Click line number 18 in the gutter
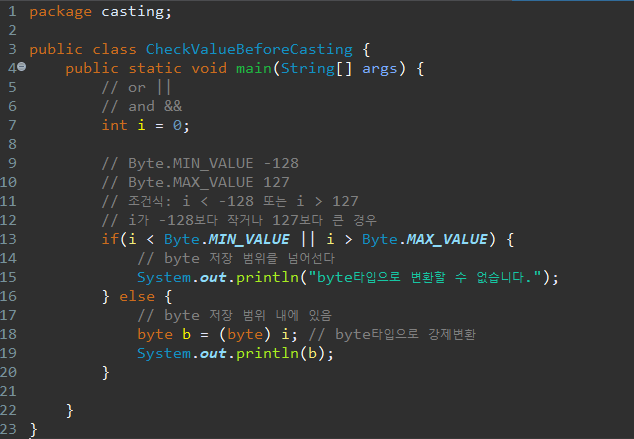The width and height of the screenshot is (634, 439). pos(8,334)
